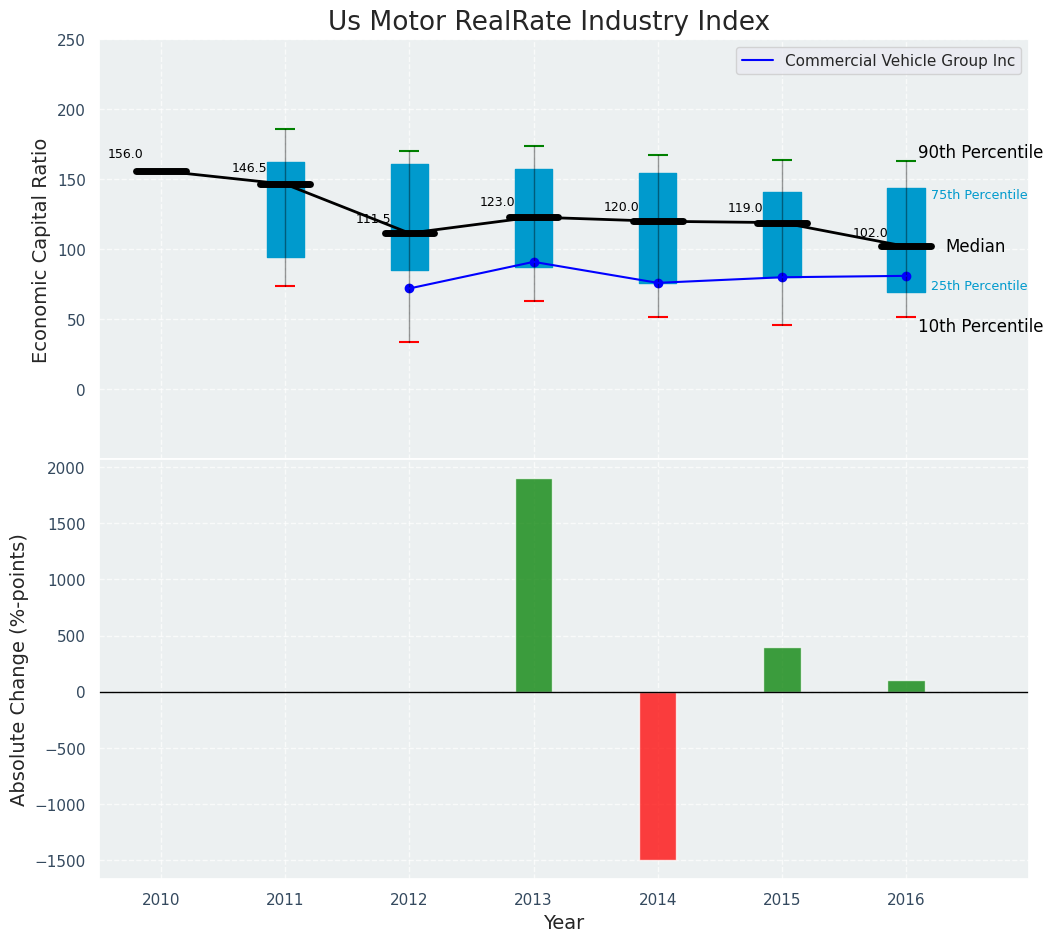Image resolution: width=1053 pixels, height=942 pixels.
Task: Click the blue data point for 2013
Action: [x=534, y=262]
